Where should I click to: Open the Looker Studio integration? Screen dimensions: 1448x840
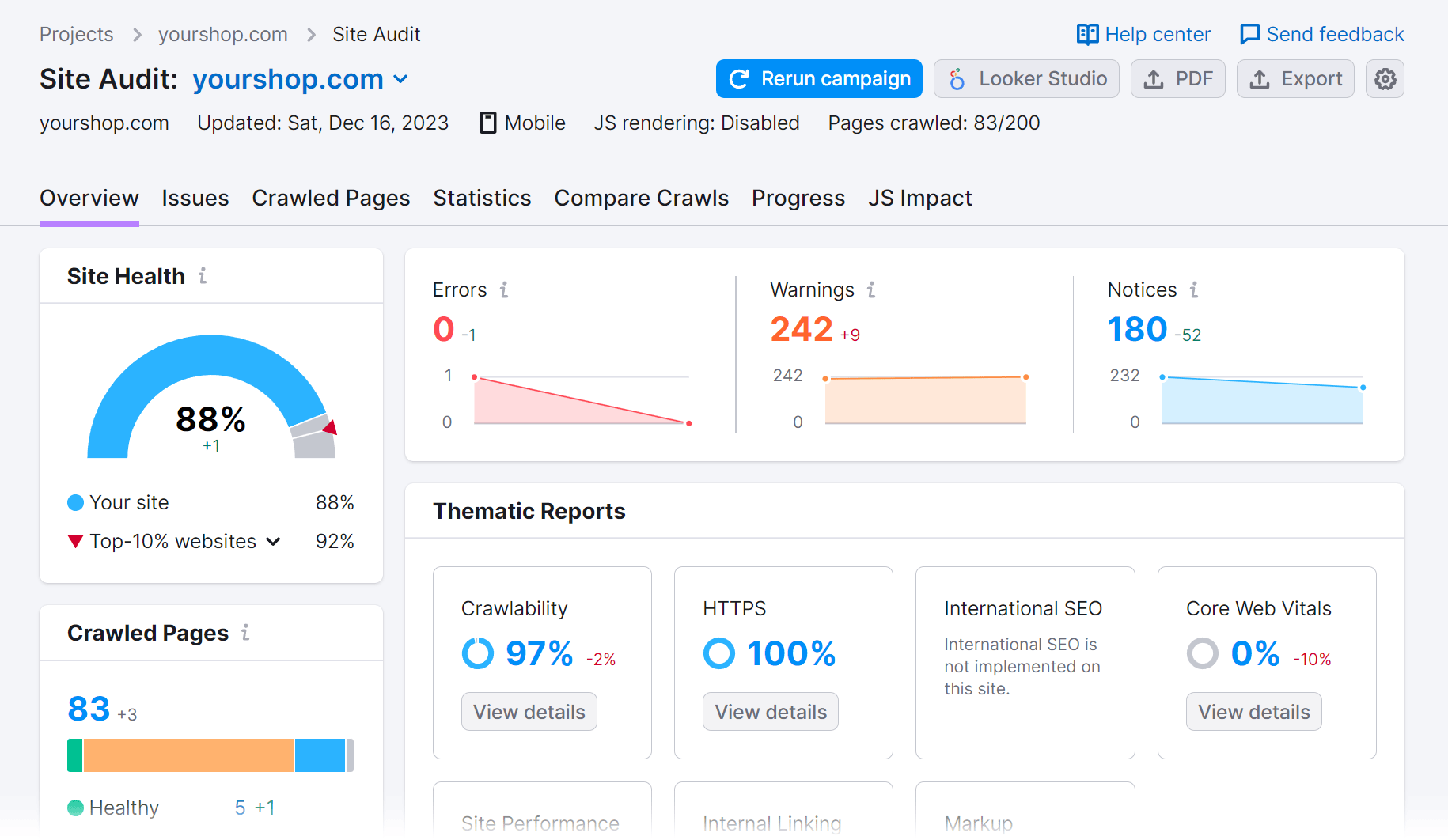[x=1026, y=78]
